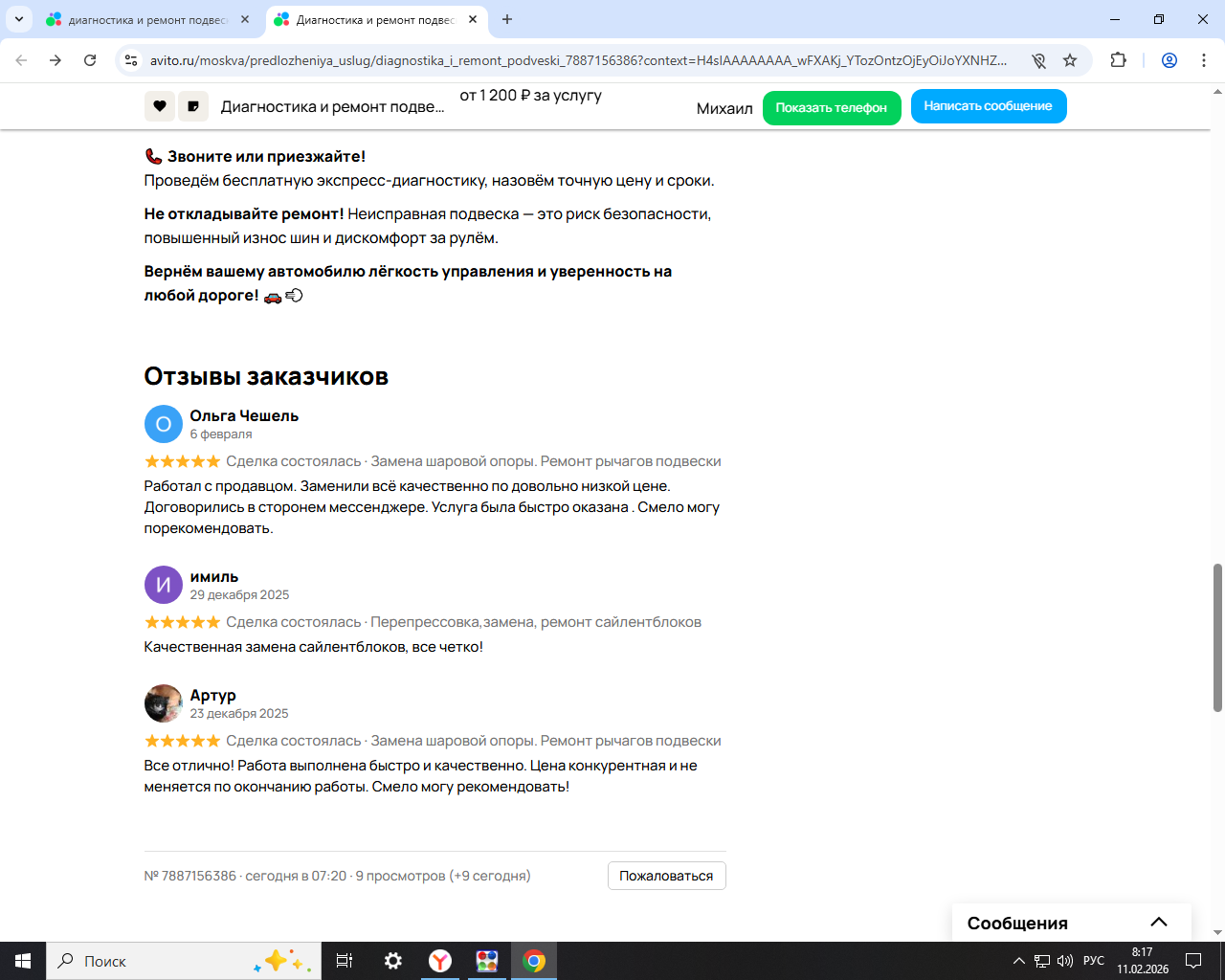
Task: Open the tab search dropdown arrow
Action: pyautogui.click(x=18, y=19)
